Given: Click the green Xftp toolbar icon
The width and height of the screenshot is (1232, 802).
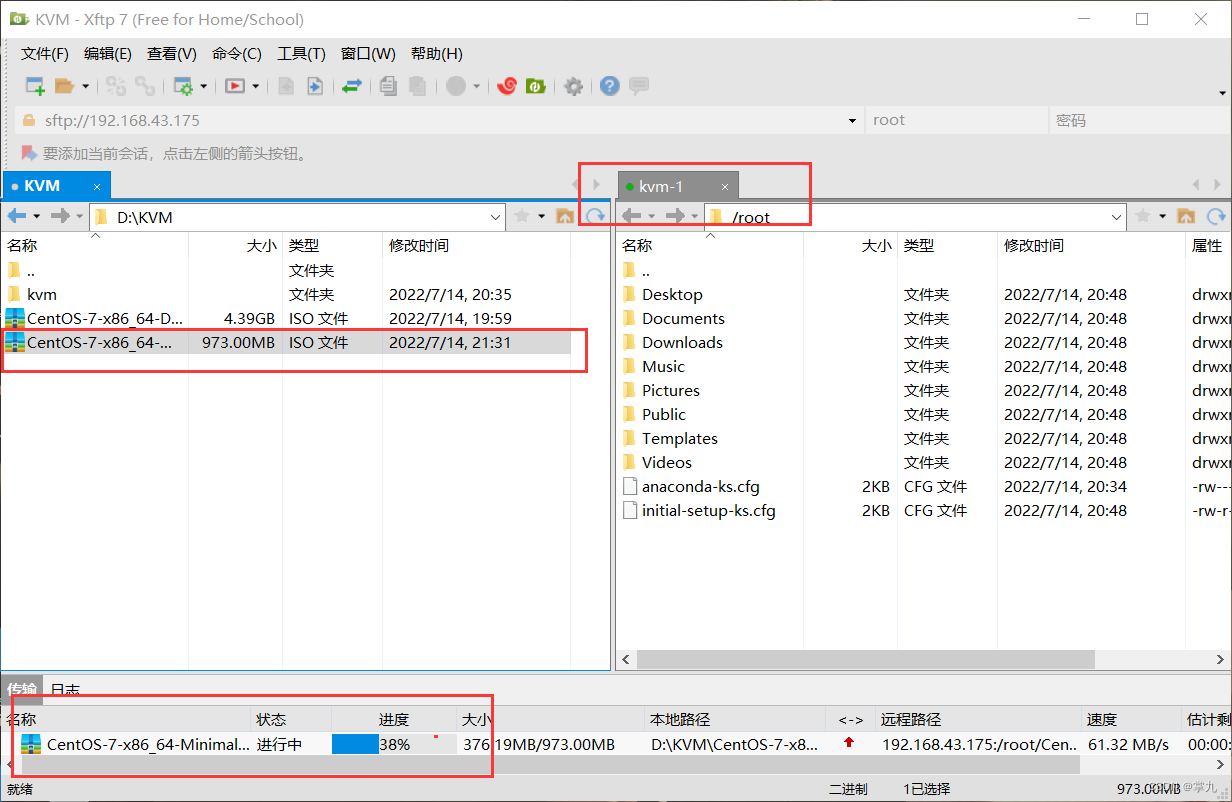Looking at the screenshot, I should 535,86.
